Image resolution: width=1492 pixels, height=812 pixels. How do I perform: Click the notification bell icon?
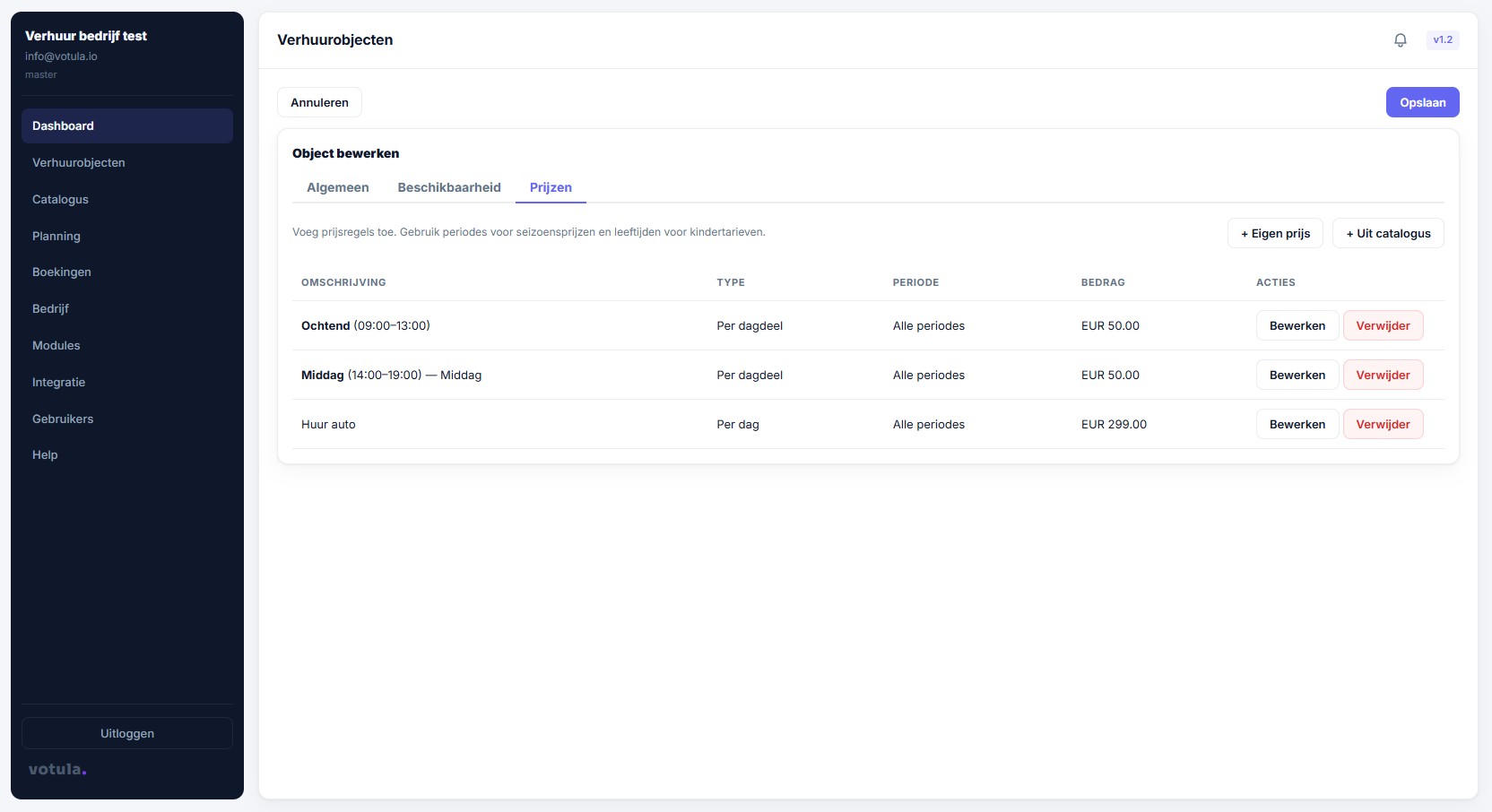(x=1400, y=40)
